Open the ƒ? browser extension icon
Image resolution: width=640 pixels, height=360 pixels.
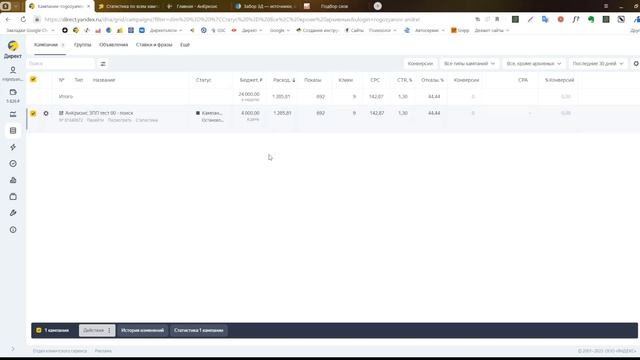tap(576, 19)
